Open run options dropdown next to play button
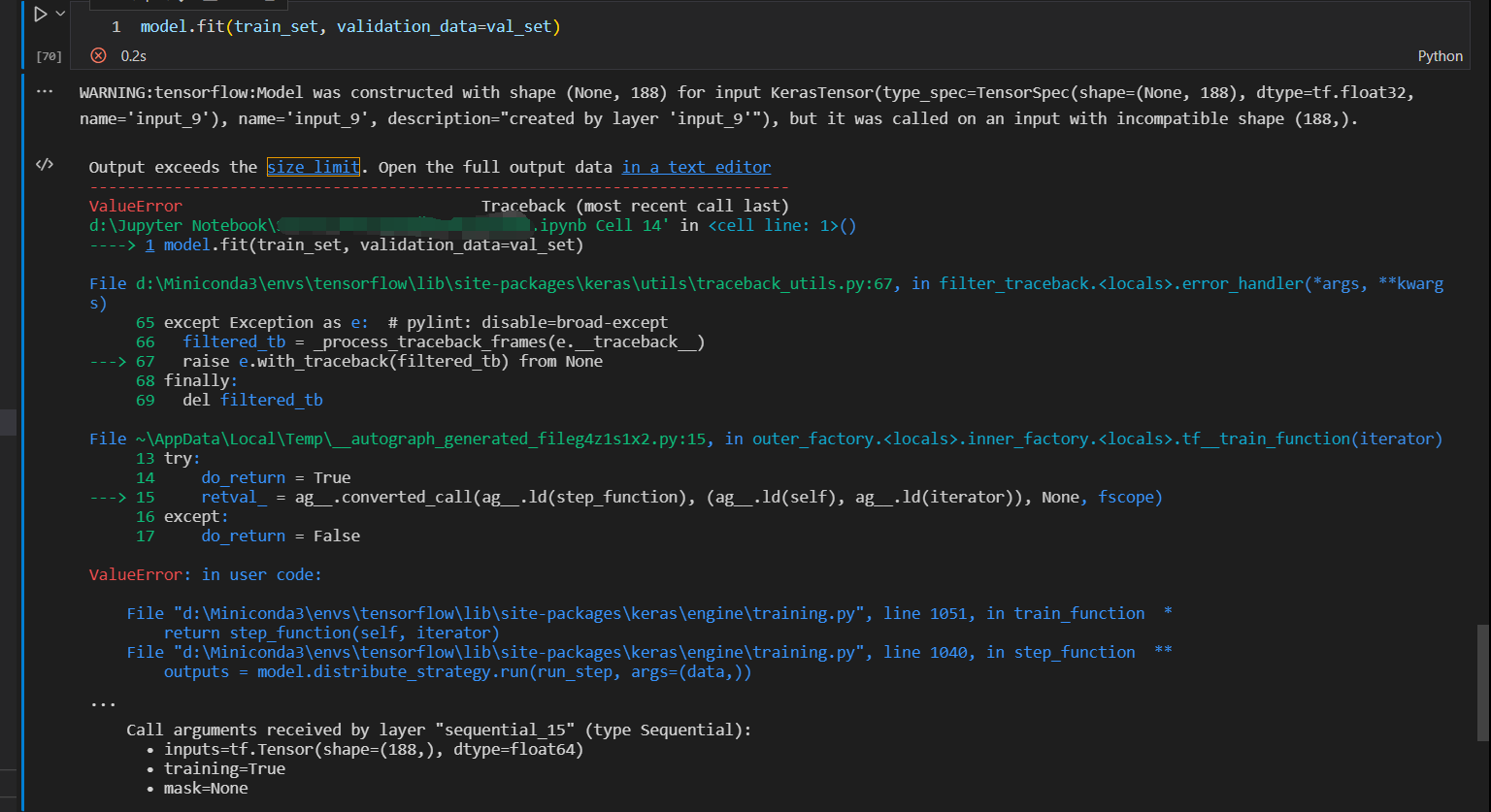 (x=60, y=15)
